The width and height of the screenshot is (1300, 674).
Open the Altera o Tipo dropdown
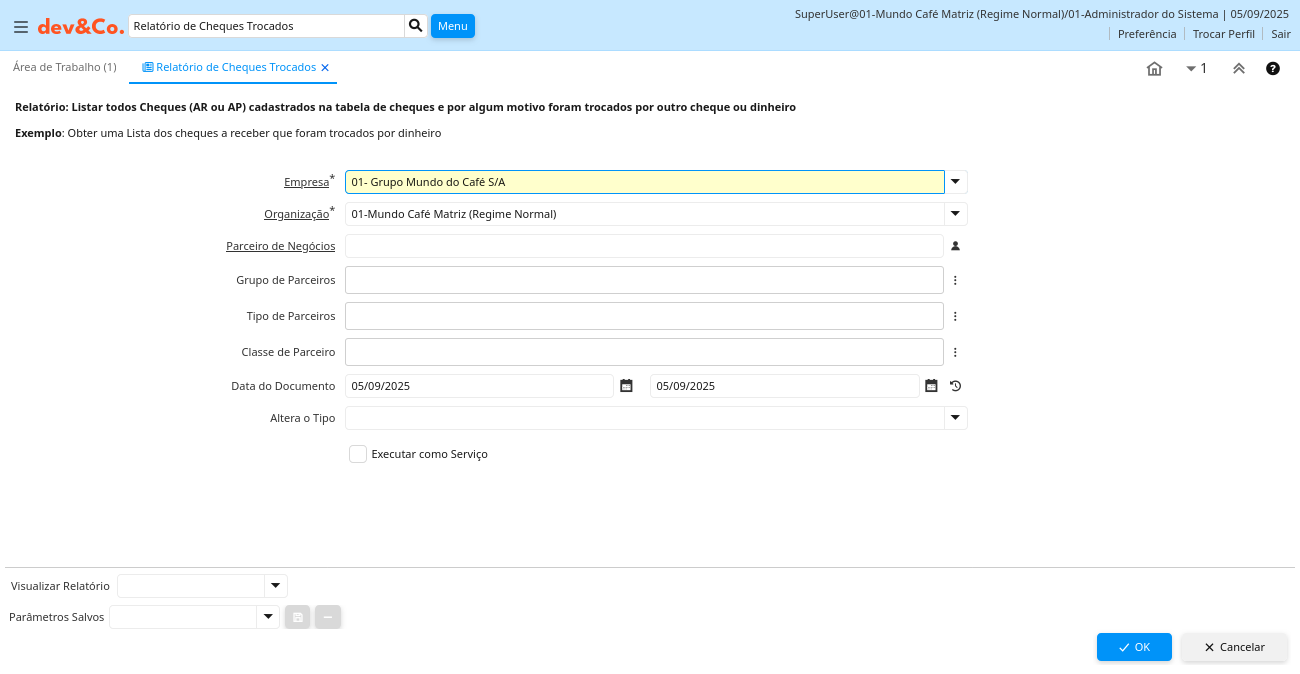955,418
